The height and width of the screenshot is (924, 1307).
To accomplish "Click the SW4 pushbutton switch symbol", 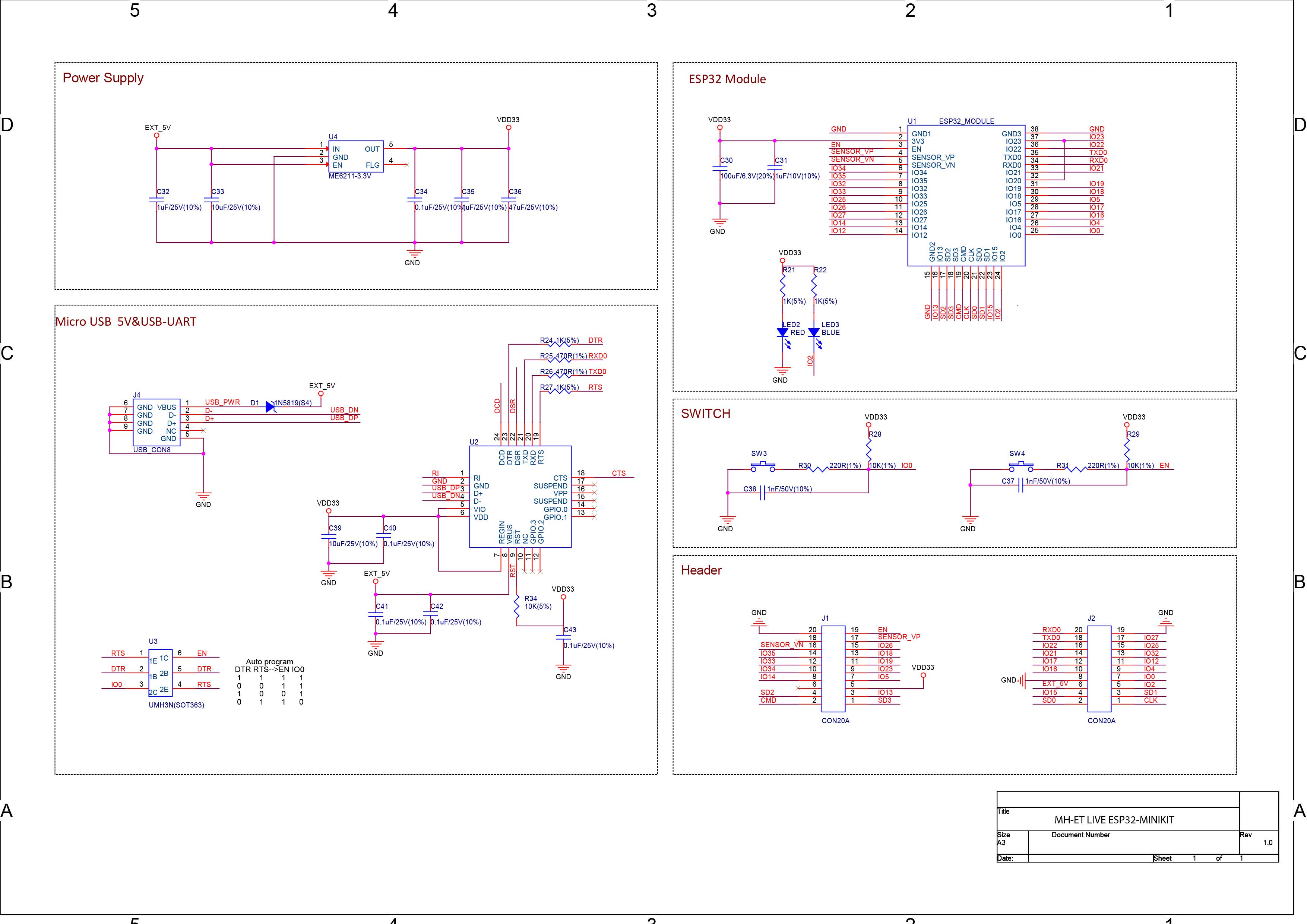I will [x=1021, y=466].
